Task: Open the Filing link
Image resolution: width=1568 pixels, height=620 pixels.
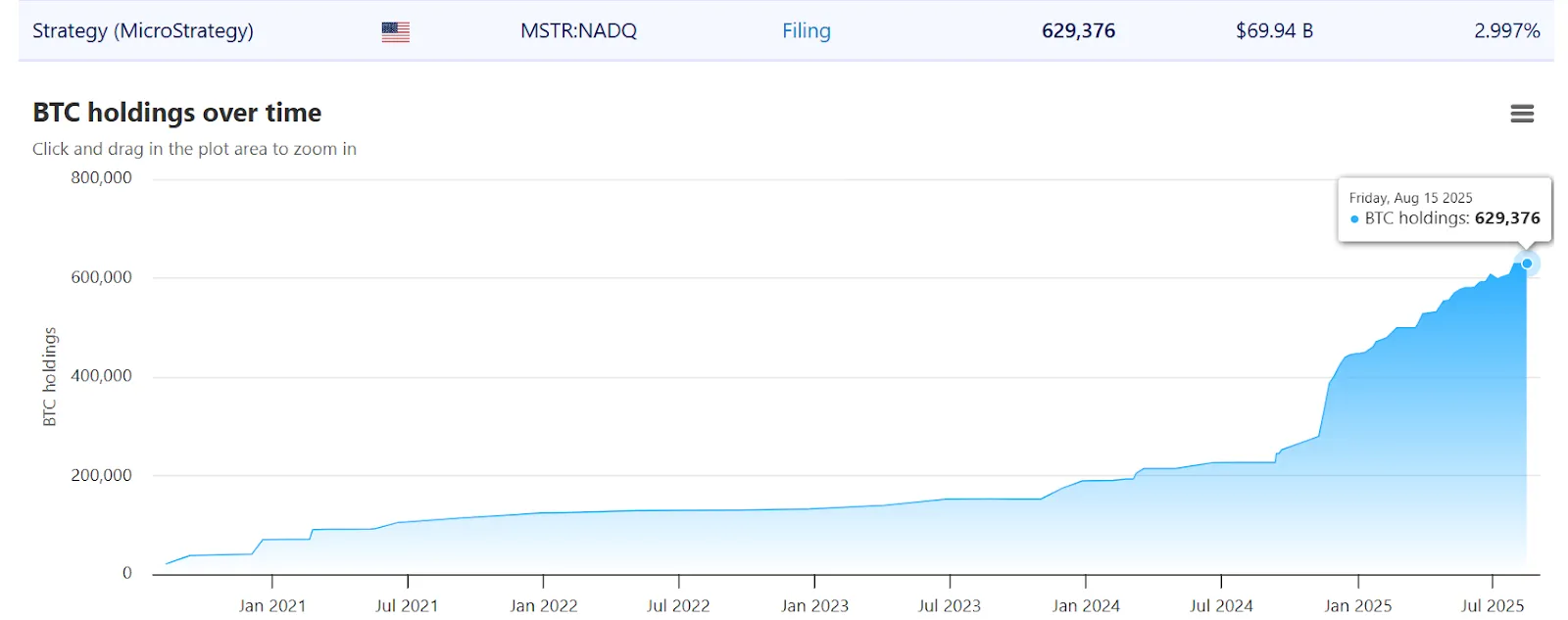Action: [806, 31]
